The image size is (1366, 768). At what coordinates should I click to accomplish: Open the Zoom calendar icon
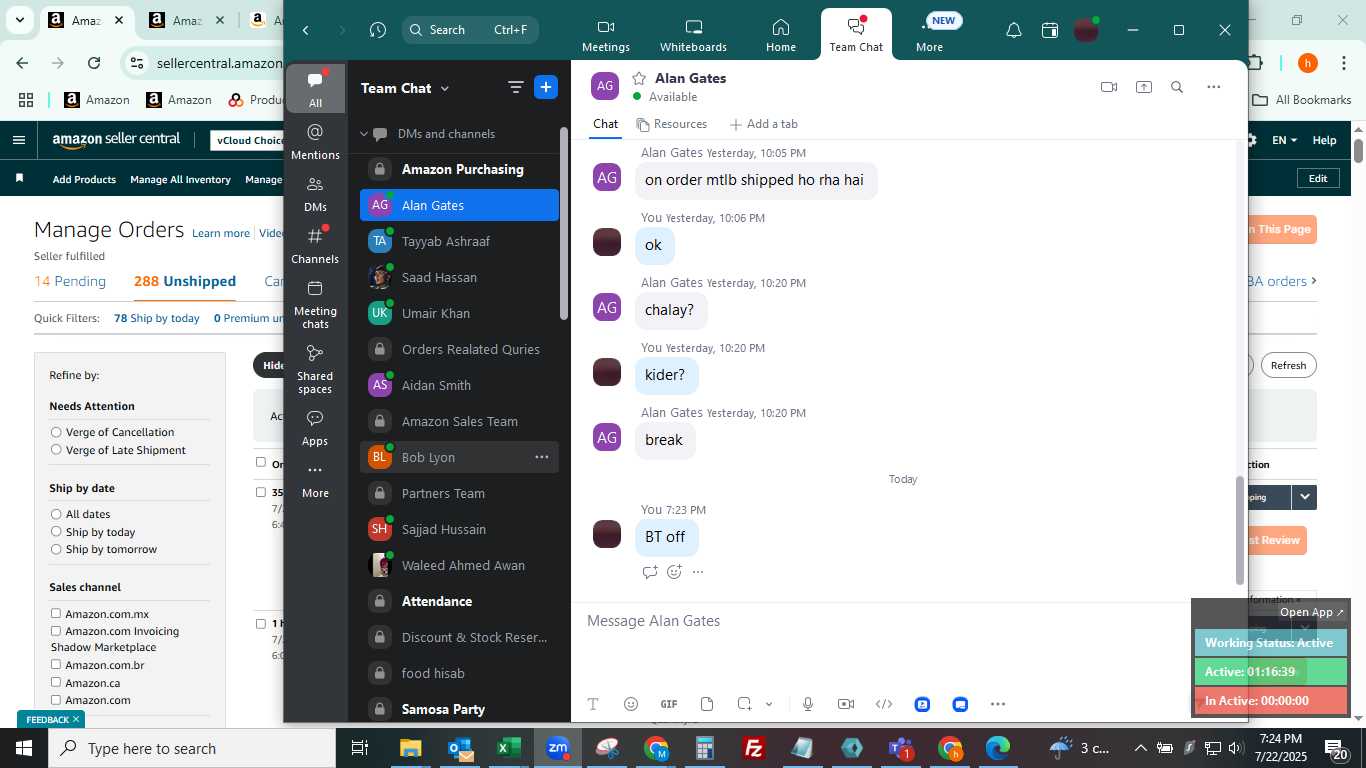click(x=1049, y=30)
